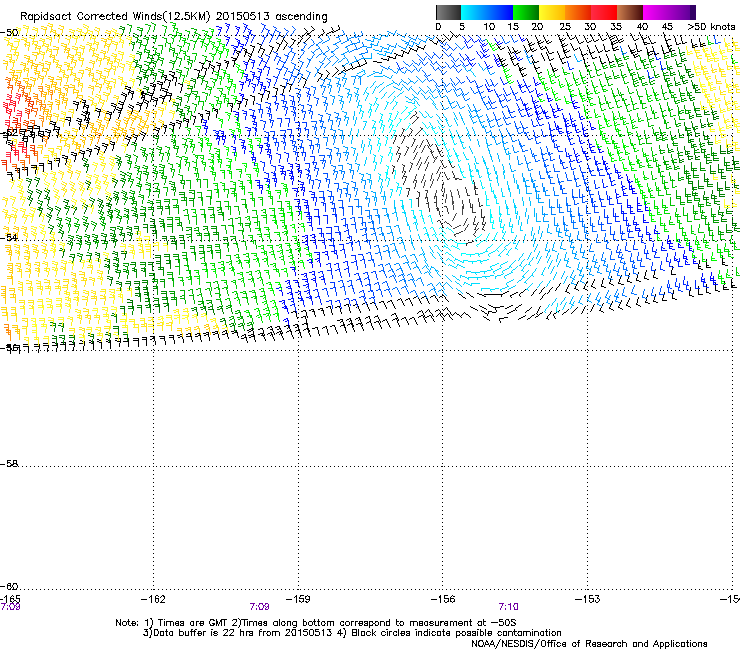Click the dark purple >50 knots swatch
The height and width of the screenshot is (650, 740).
693,12
